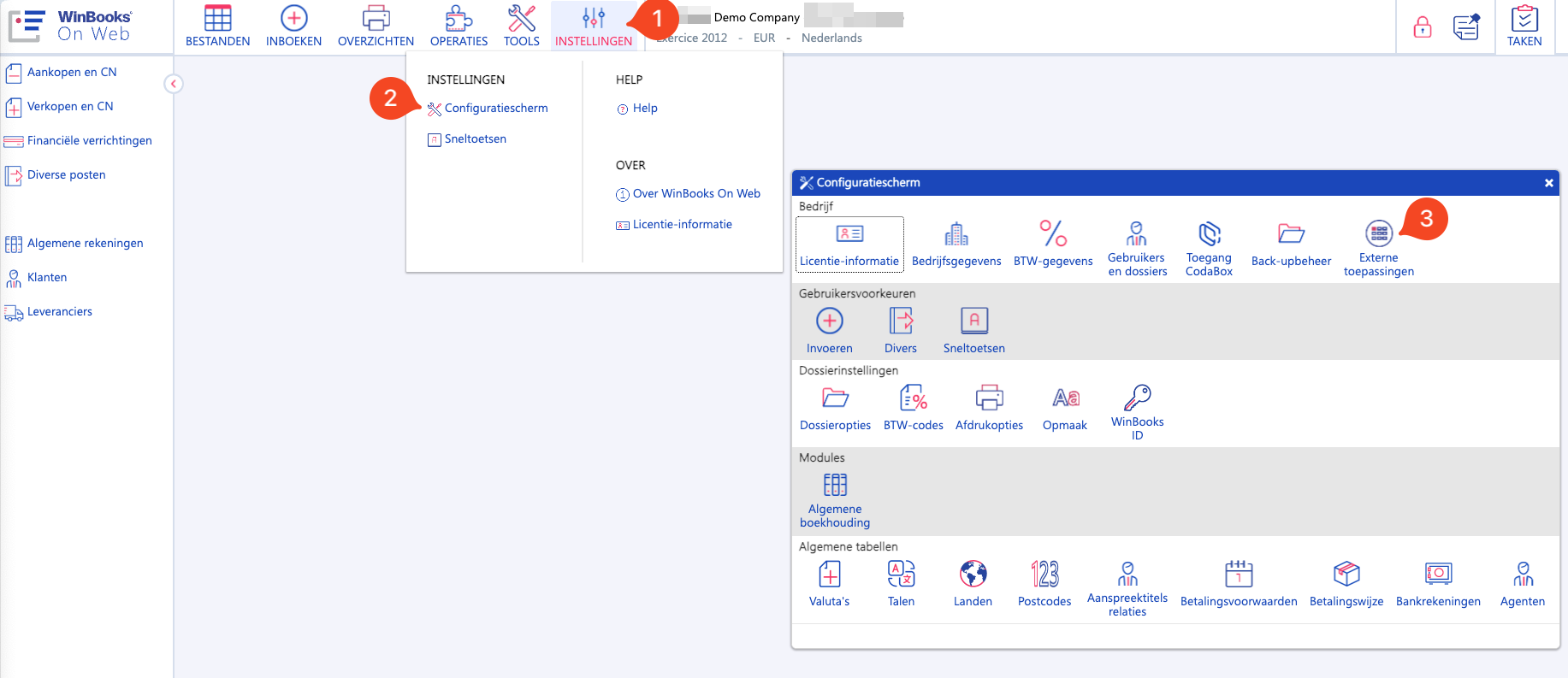Open Sneltoetsen icon in Gebruikersvoorkeuren
The width and height of the screenshot is (1568, 678).
pyautogui.click(x=974, y=331)
